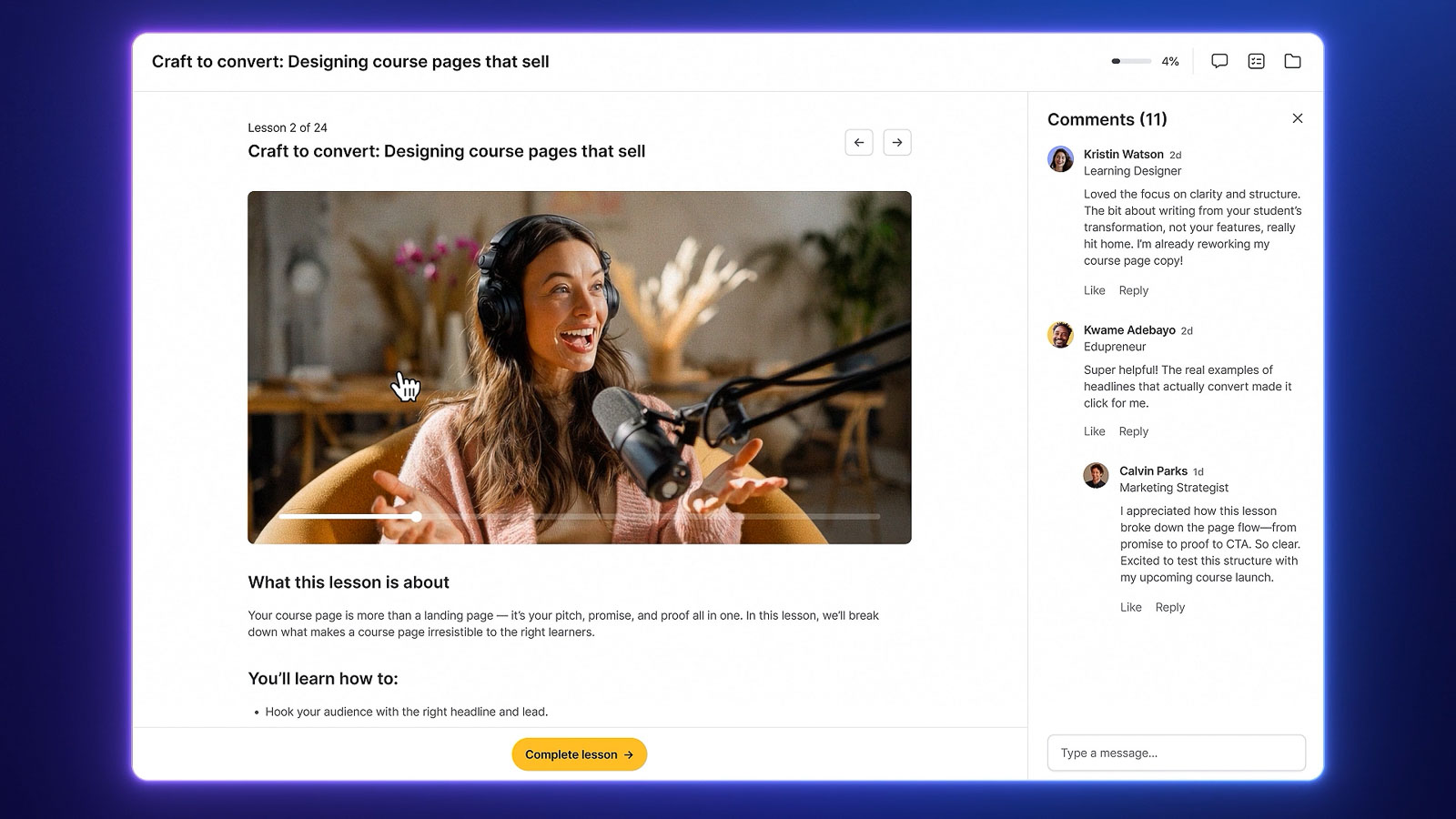Close the Comments panel
Viewport: 1456px width, 819px height.
(1297, 118)
